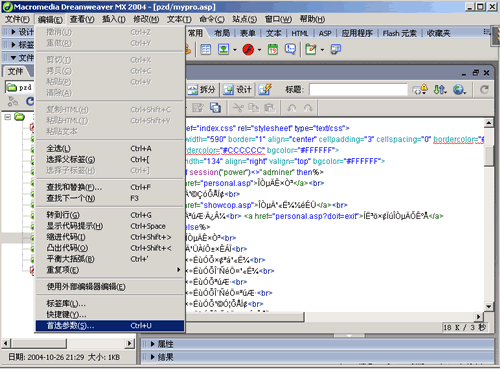
Task: Choose 平衡大括弧(B) menu item
Action: 110,259
